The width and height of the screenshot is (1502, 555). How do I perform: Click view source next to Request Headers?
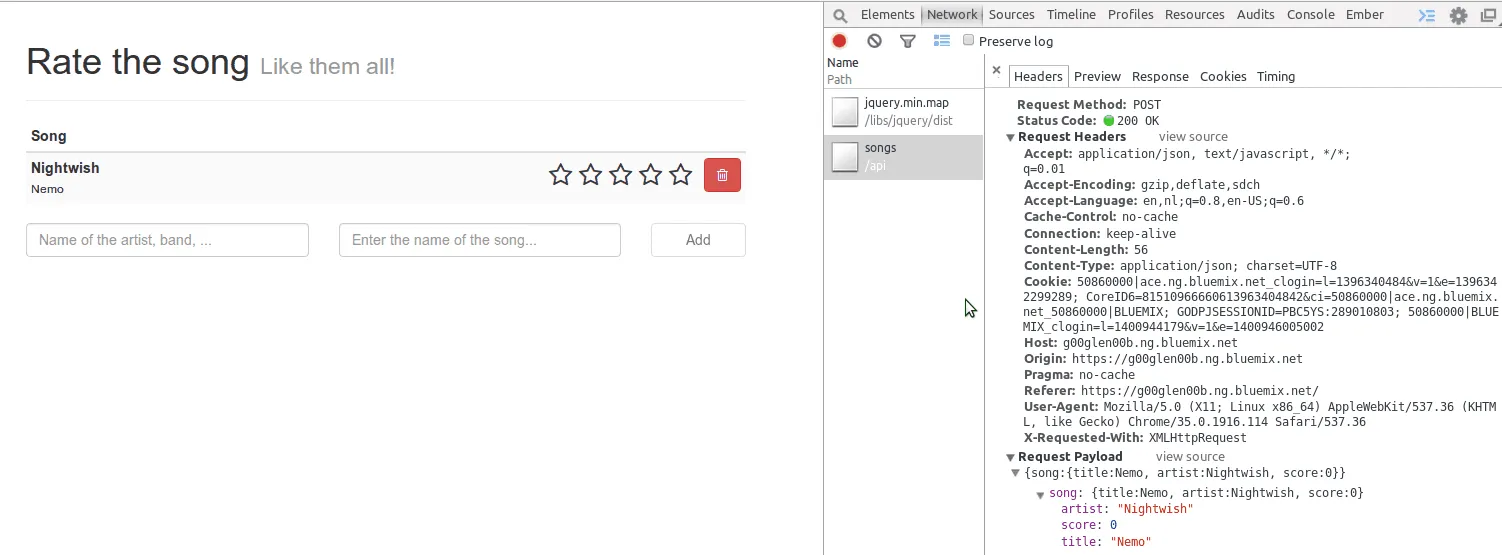tap(1193, 137)
